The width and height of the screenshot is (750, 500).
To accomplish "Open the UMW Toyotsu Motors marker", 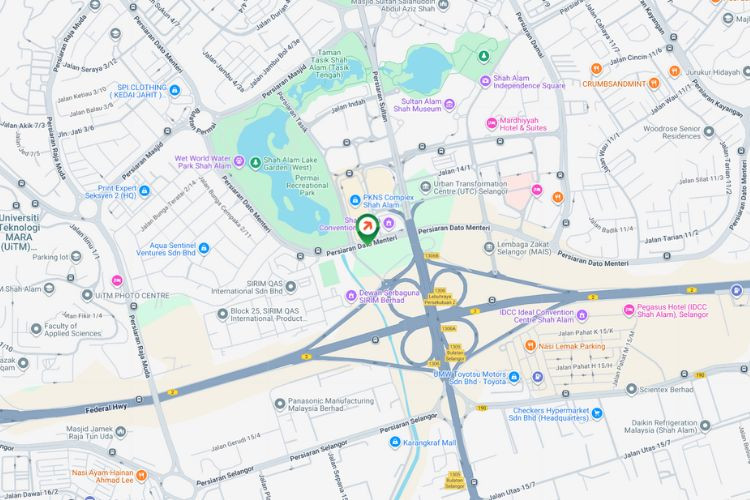I will point(514,377).
